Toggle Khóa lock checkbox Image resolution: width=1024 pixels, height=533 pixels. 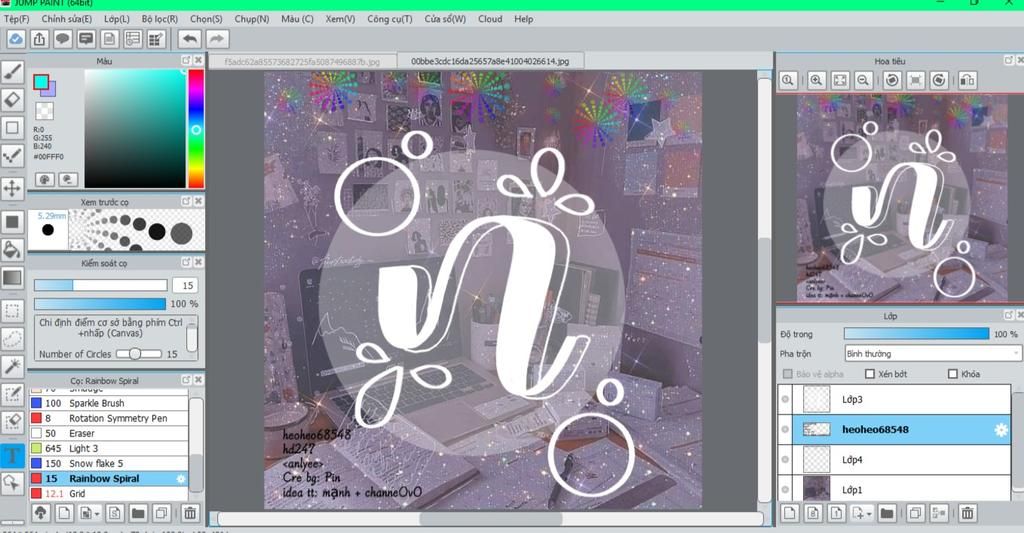tap(952, 374)
